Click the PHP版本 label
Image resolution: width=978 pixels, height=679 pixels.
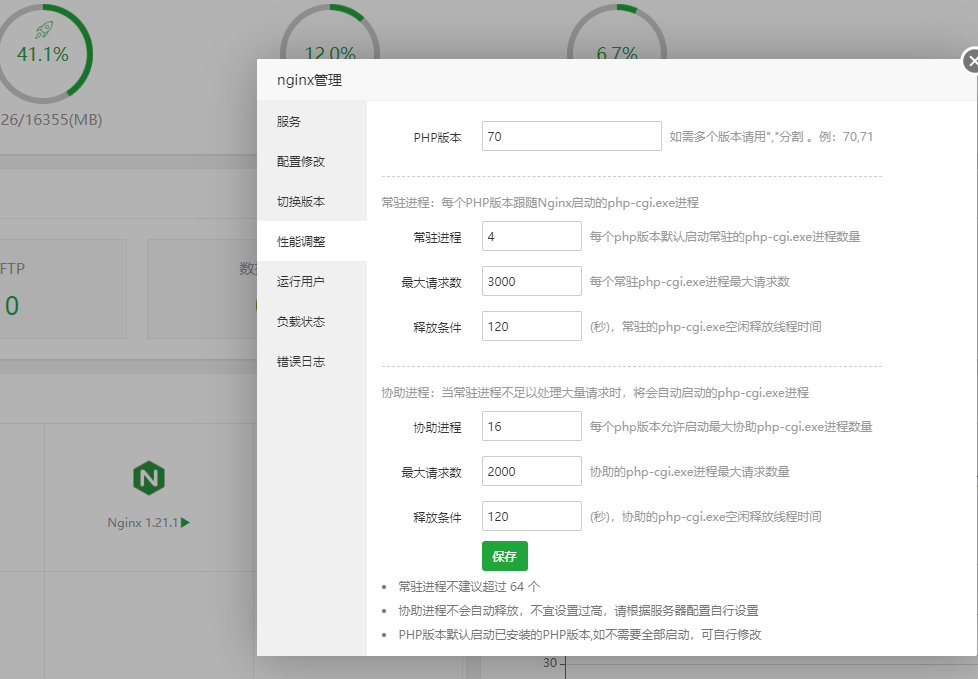coord(437,137)
